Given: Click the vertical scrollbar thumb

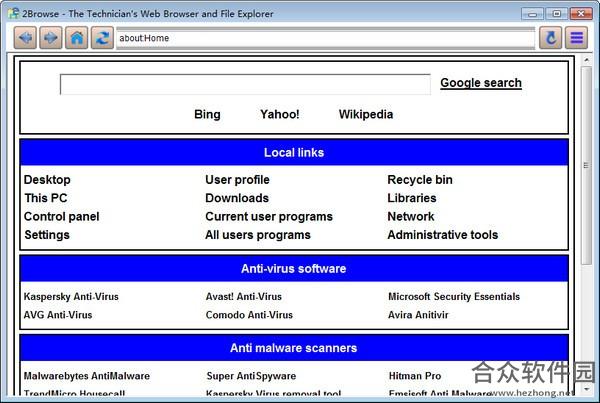Looking at the screenshot, I should tap(586, 165).
